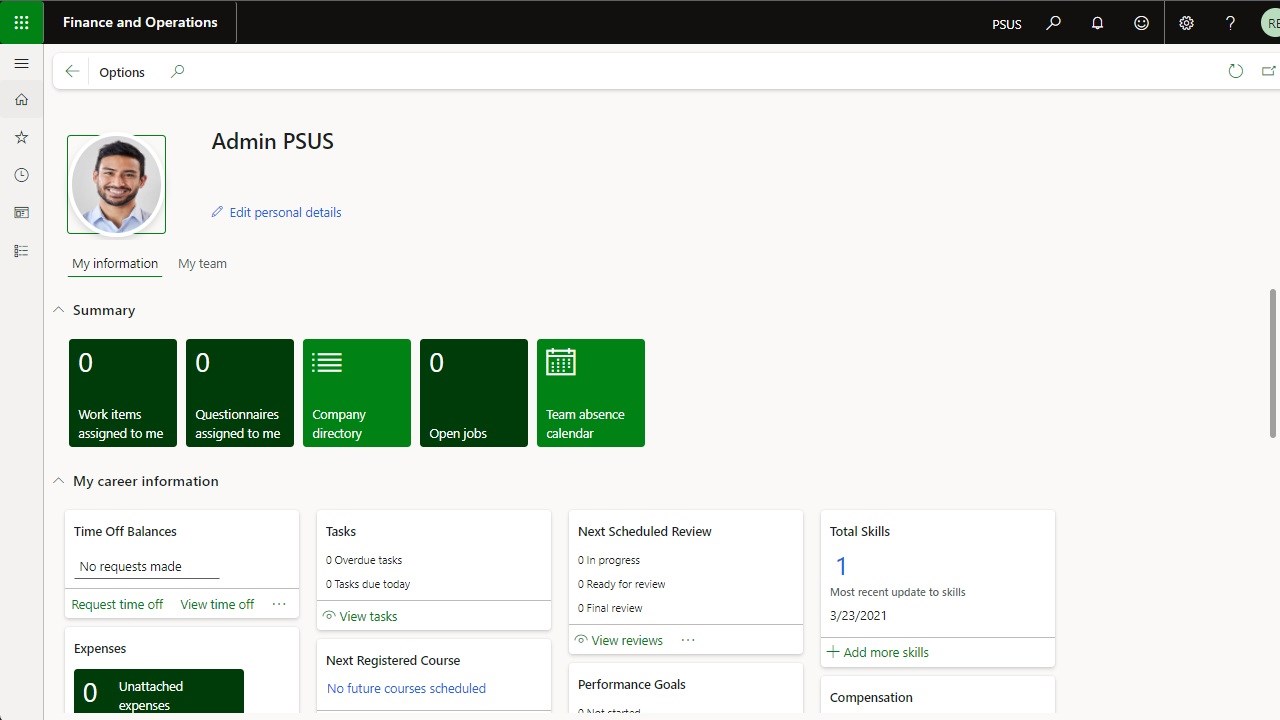Click the Compensation card heading

[871, 697]
